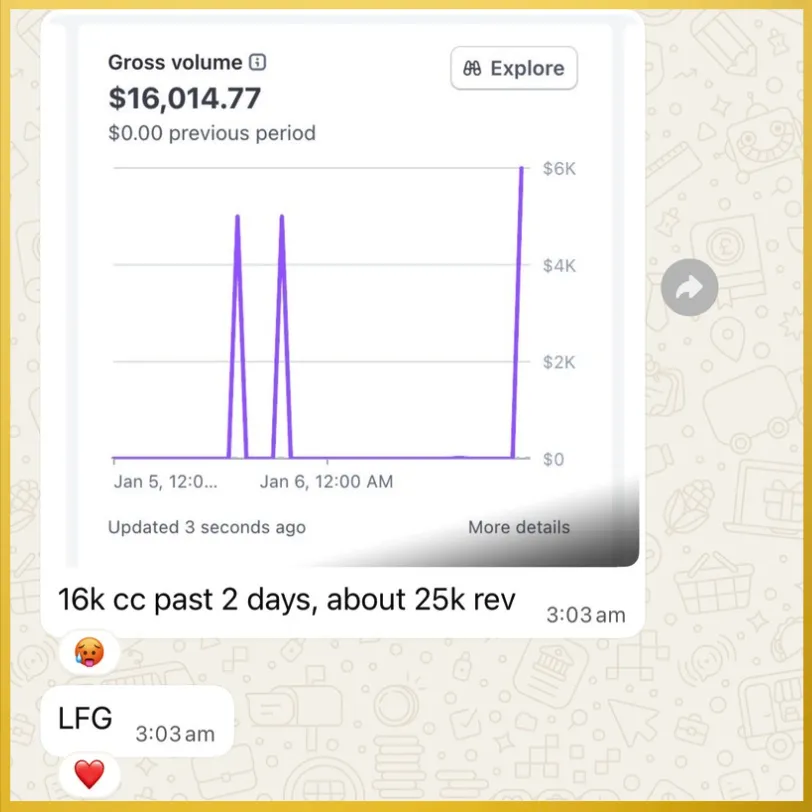Click the second purple spike before Jan 6
The width and height of the screenshot is (812, 812).
tap(282, 337)
